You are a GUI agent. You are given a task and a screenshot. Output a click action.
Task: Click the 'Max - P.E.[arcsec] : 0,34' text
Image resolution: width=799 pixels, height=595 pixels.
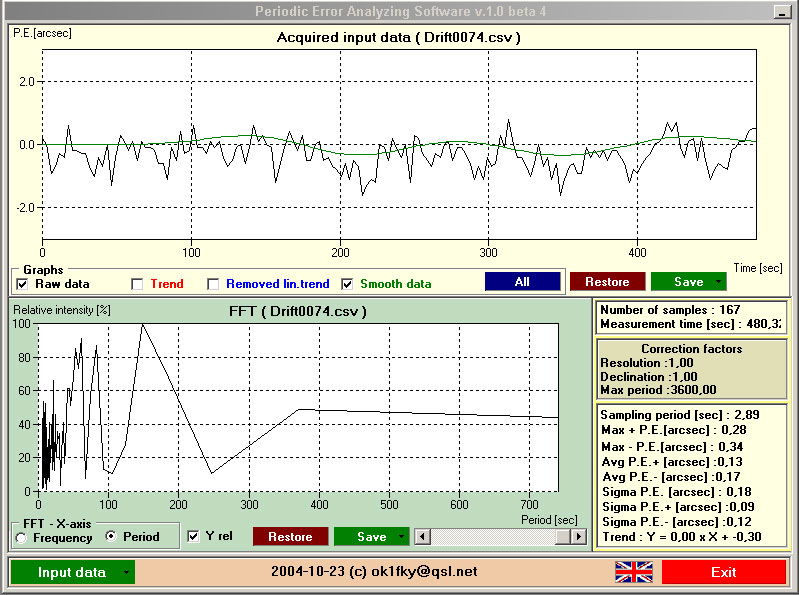pos(672,447)
